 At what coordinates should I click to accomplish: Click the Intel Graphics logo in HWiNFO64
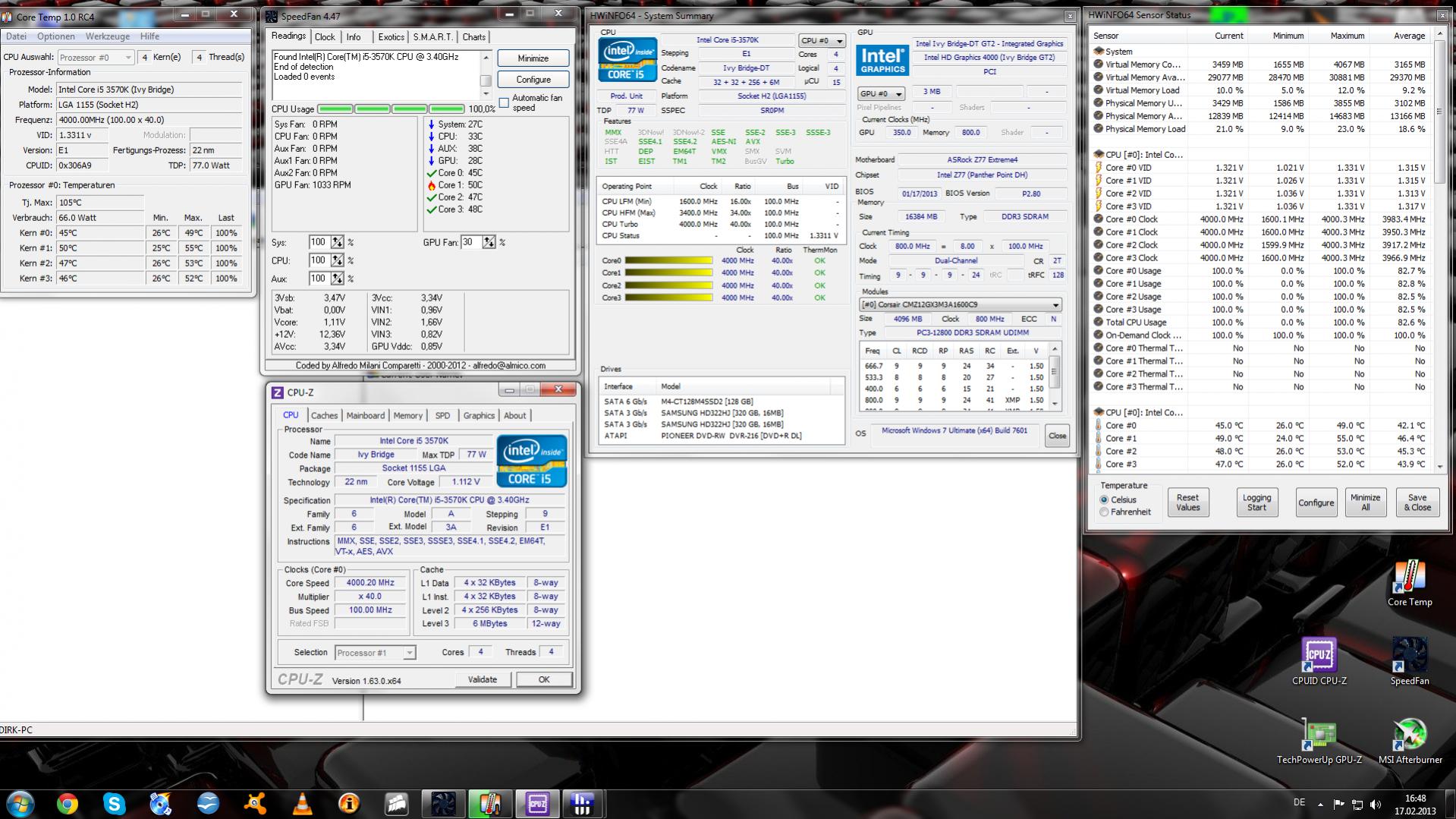tap(882, 60)
